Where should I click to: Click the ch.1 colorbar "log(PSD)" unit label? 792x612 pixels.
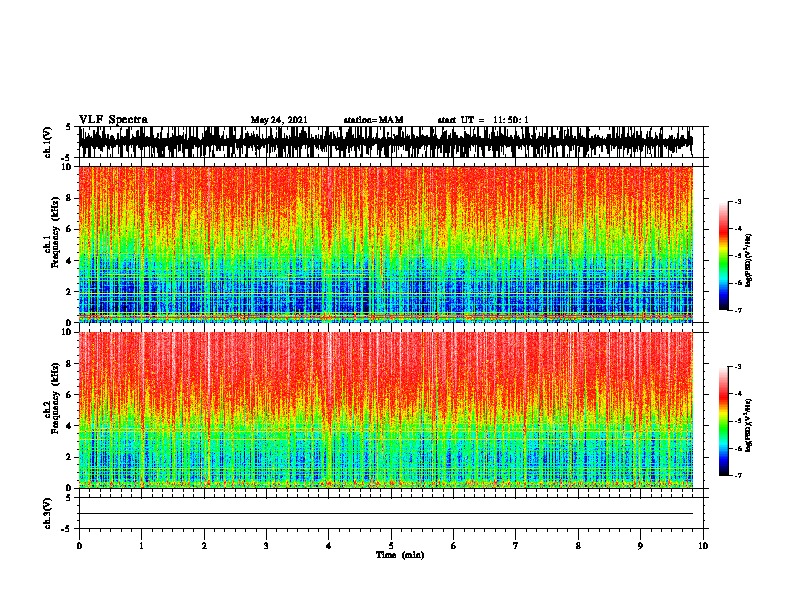(x=748, y=261)
